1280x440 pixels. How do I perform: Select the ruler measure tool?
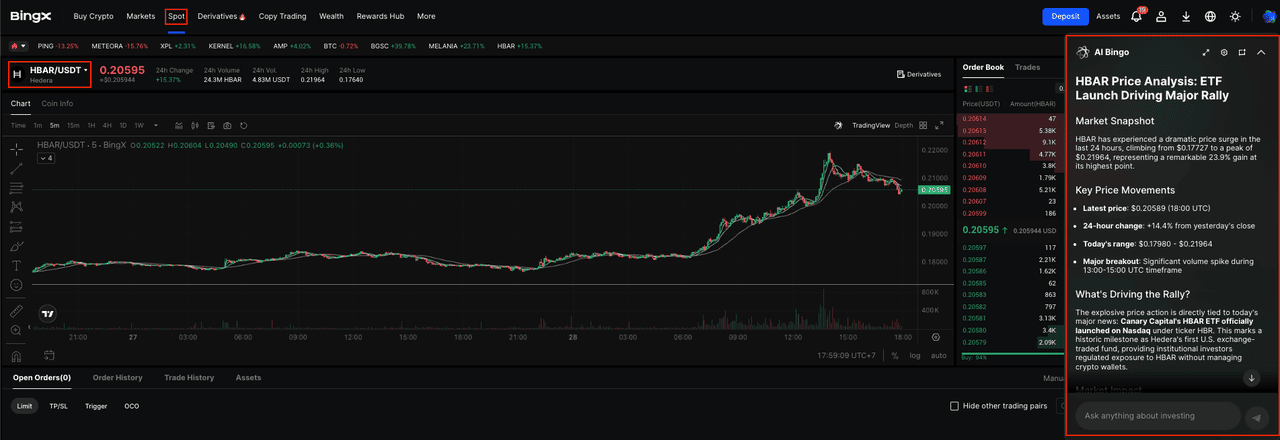16,311
